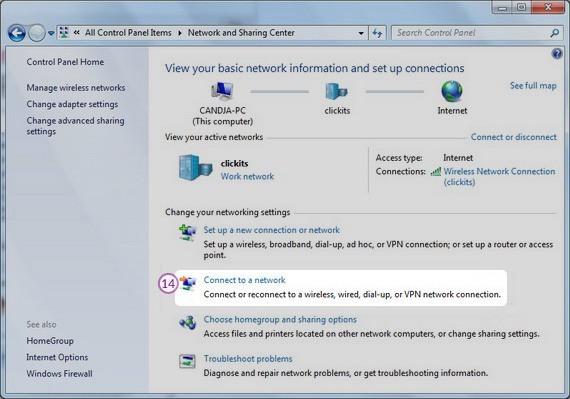Click the Internet globe icon
Screen dimensions: 570x399
452,91
